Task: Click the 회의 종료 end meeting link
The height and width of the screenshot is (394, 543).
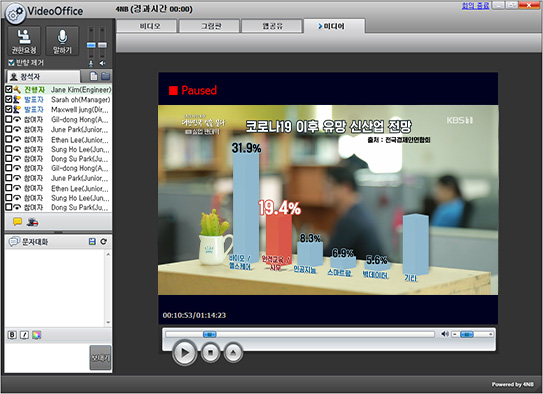Action: coord(475,6)
